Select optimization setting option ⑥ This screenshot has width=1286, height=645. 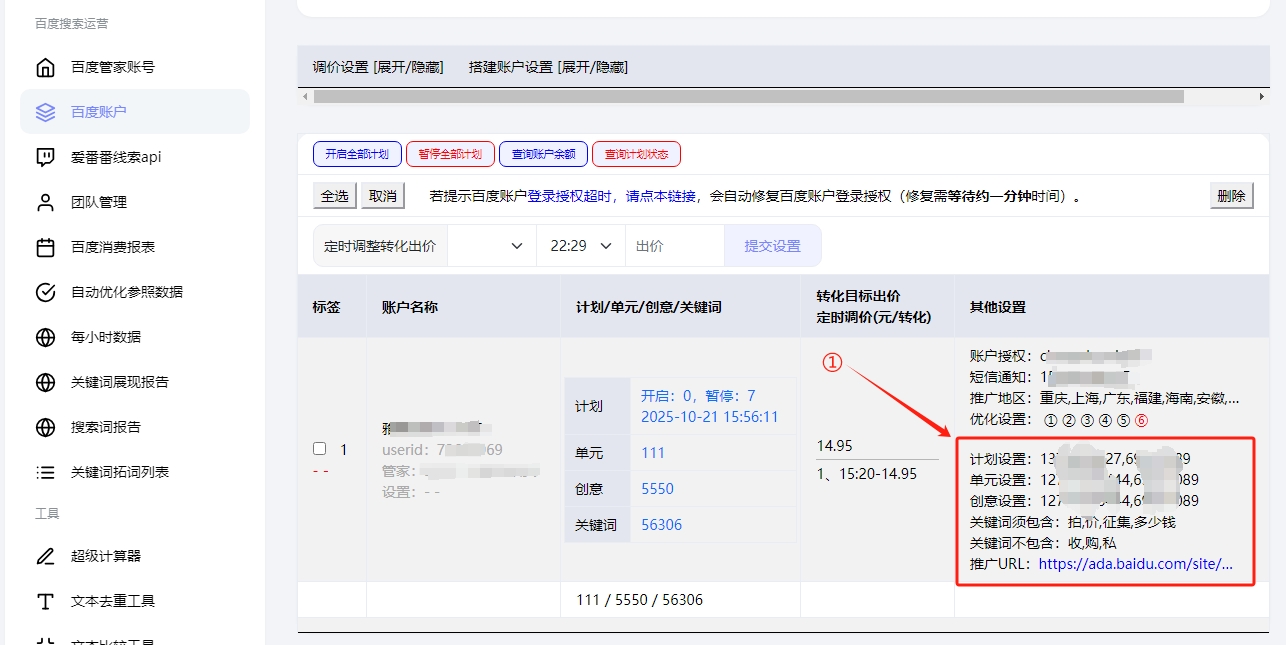coord(1141,419)
